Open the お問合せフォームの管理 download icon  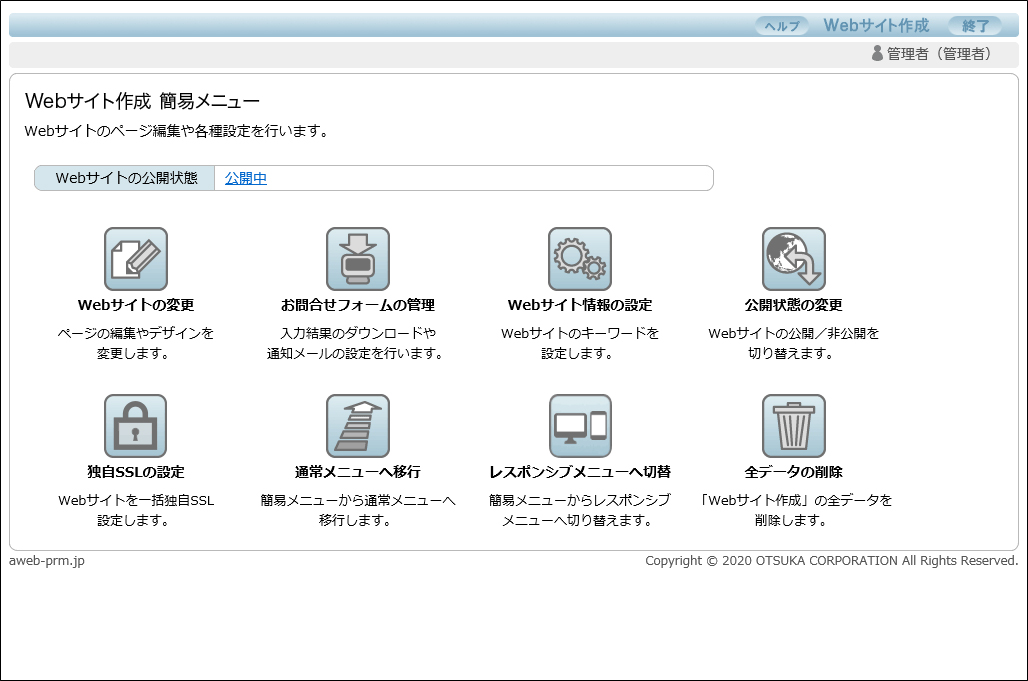pos(358,259)
